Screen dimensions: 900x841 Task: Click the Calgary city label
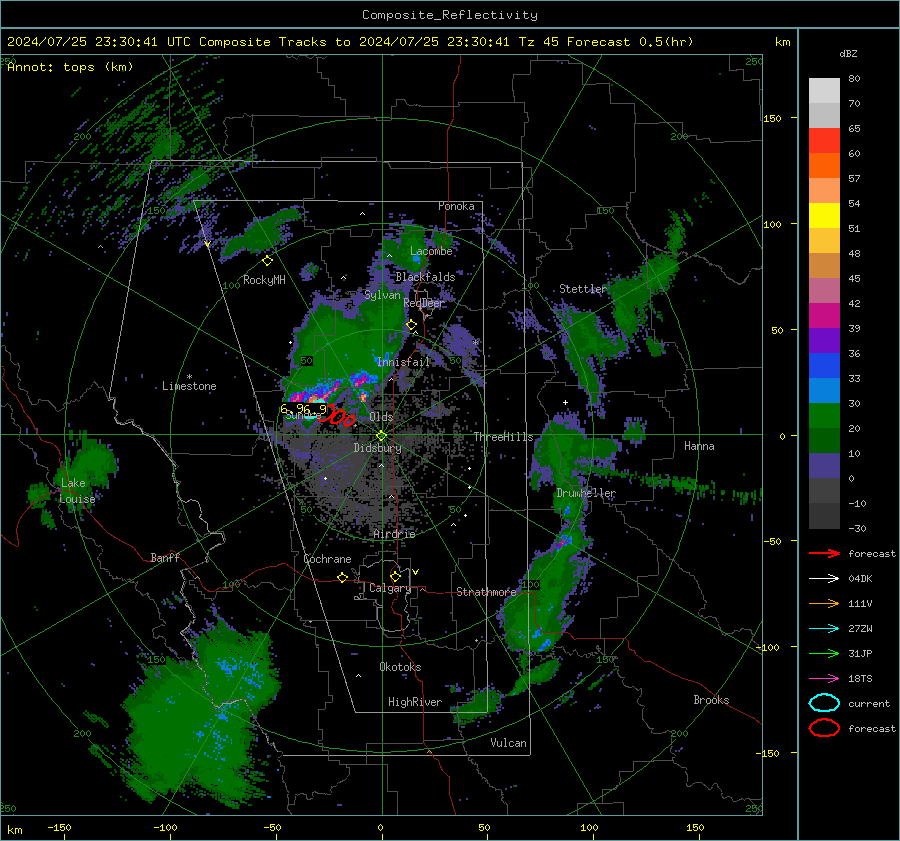coord(390,588)
